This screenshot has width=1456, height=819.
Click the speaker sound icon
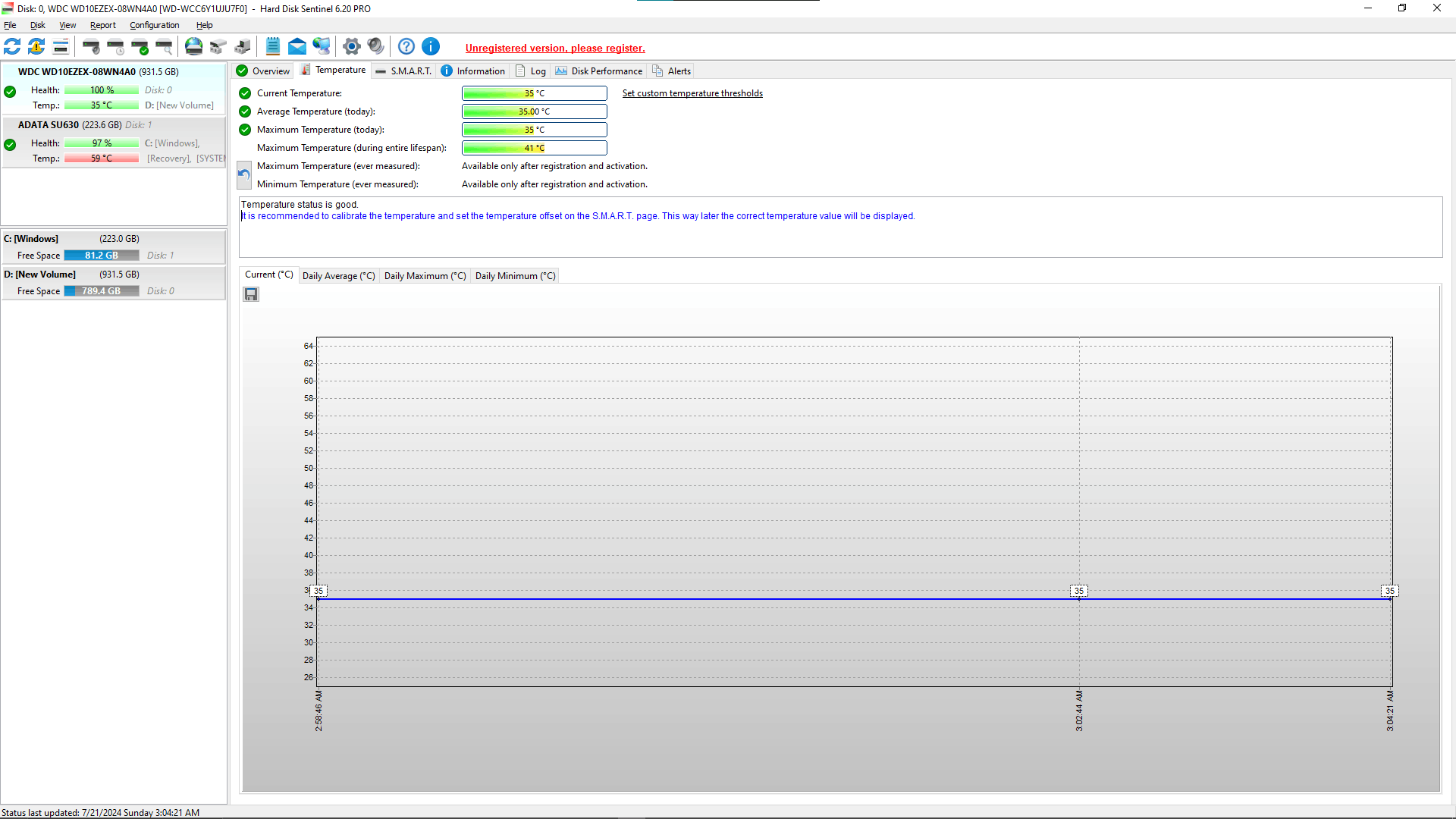point(375,47)
